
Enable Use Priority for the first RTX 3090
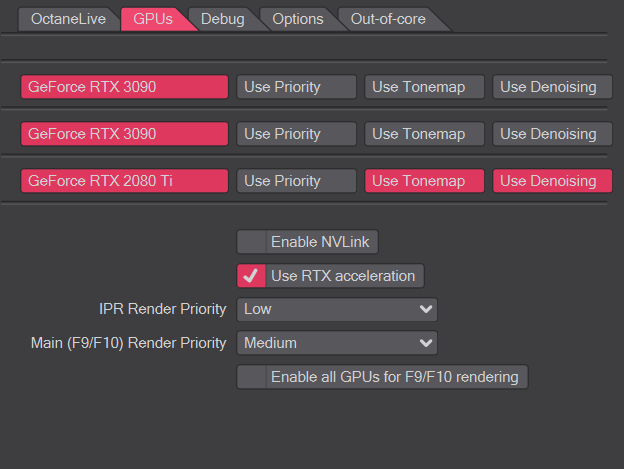click(296, 87)
